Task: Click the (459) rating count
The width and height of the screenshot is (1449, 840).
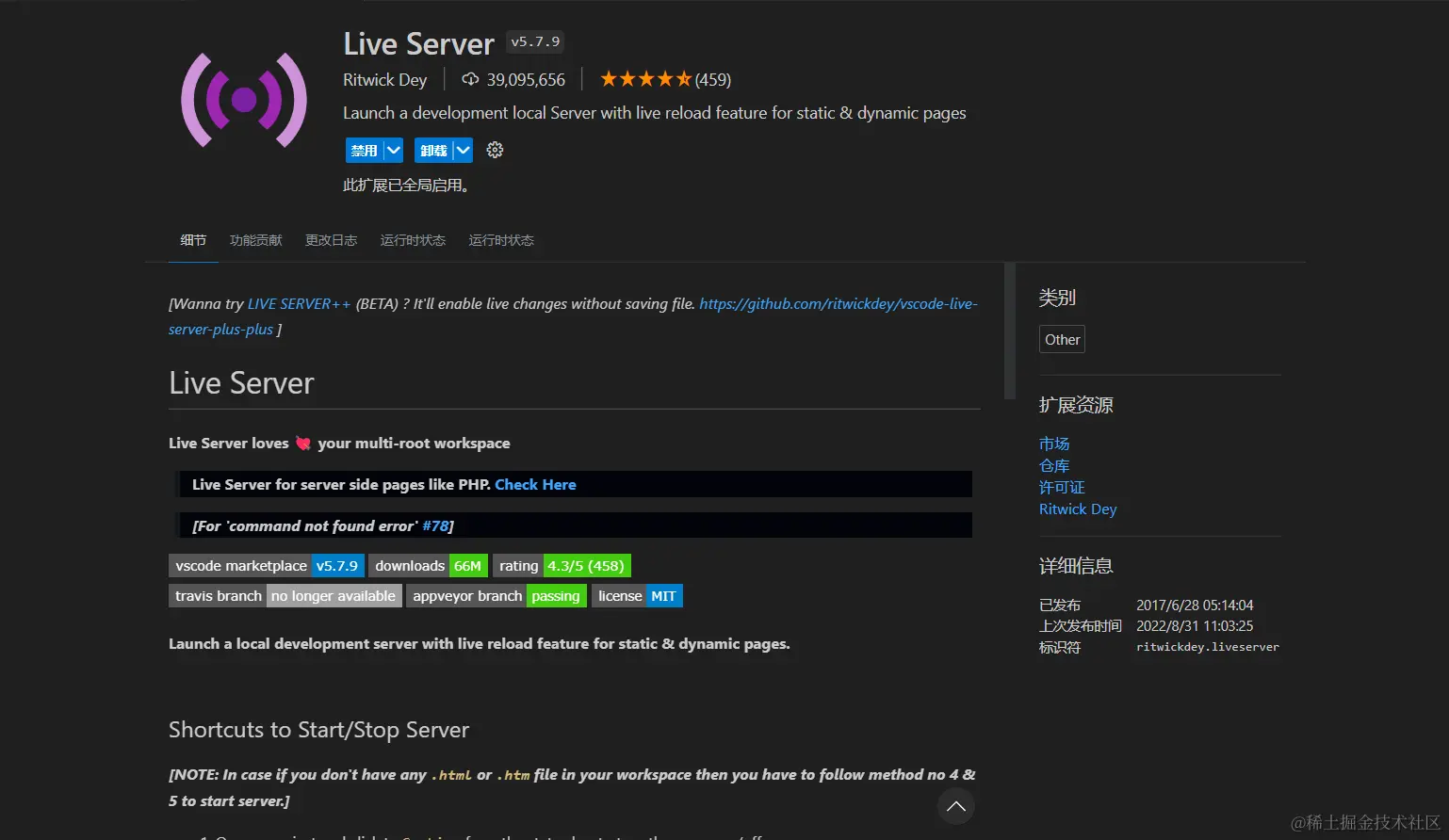Action: coord(713,80)
